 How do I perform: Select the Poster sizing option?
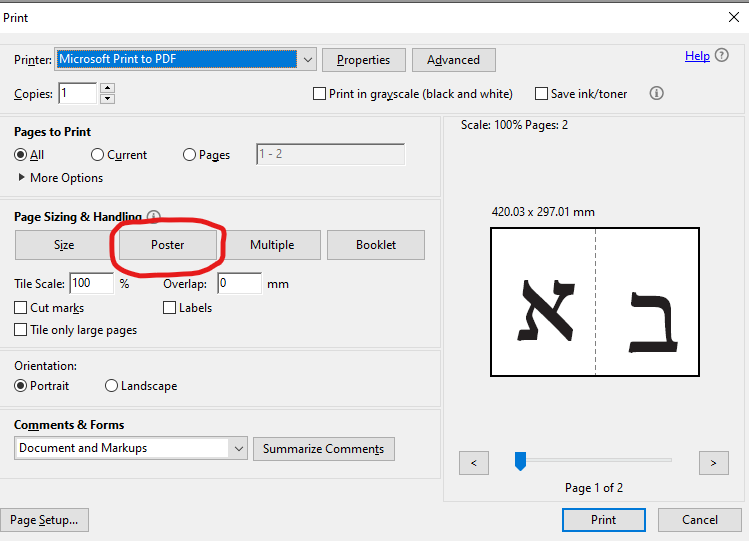168,245
